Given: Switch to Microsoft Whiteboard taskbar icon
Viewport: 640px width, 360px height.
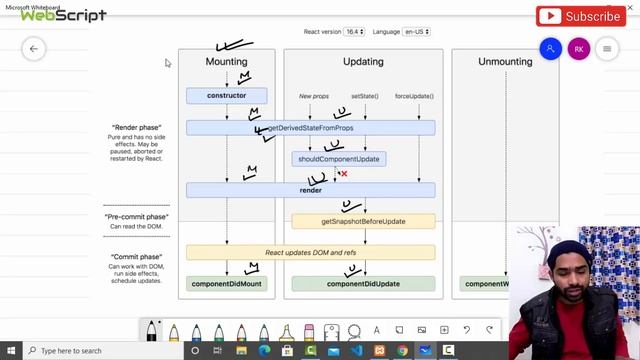Looking at the screenshot, I should pos(425,351).
